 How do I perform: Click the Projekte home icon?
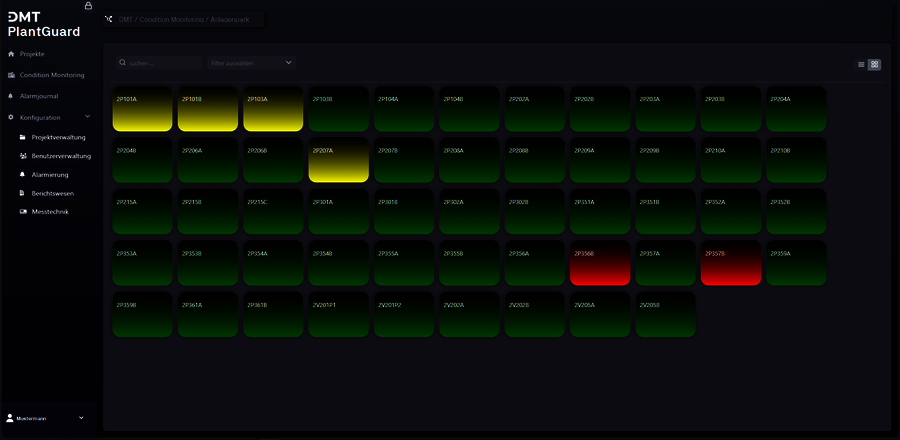tap(11, 53)
